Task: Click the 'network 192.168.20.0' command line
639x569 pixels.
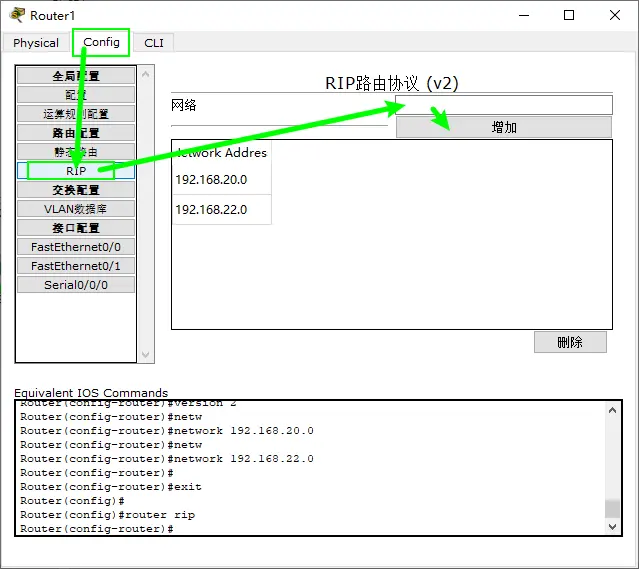Action: [167, 431]
